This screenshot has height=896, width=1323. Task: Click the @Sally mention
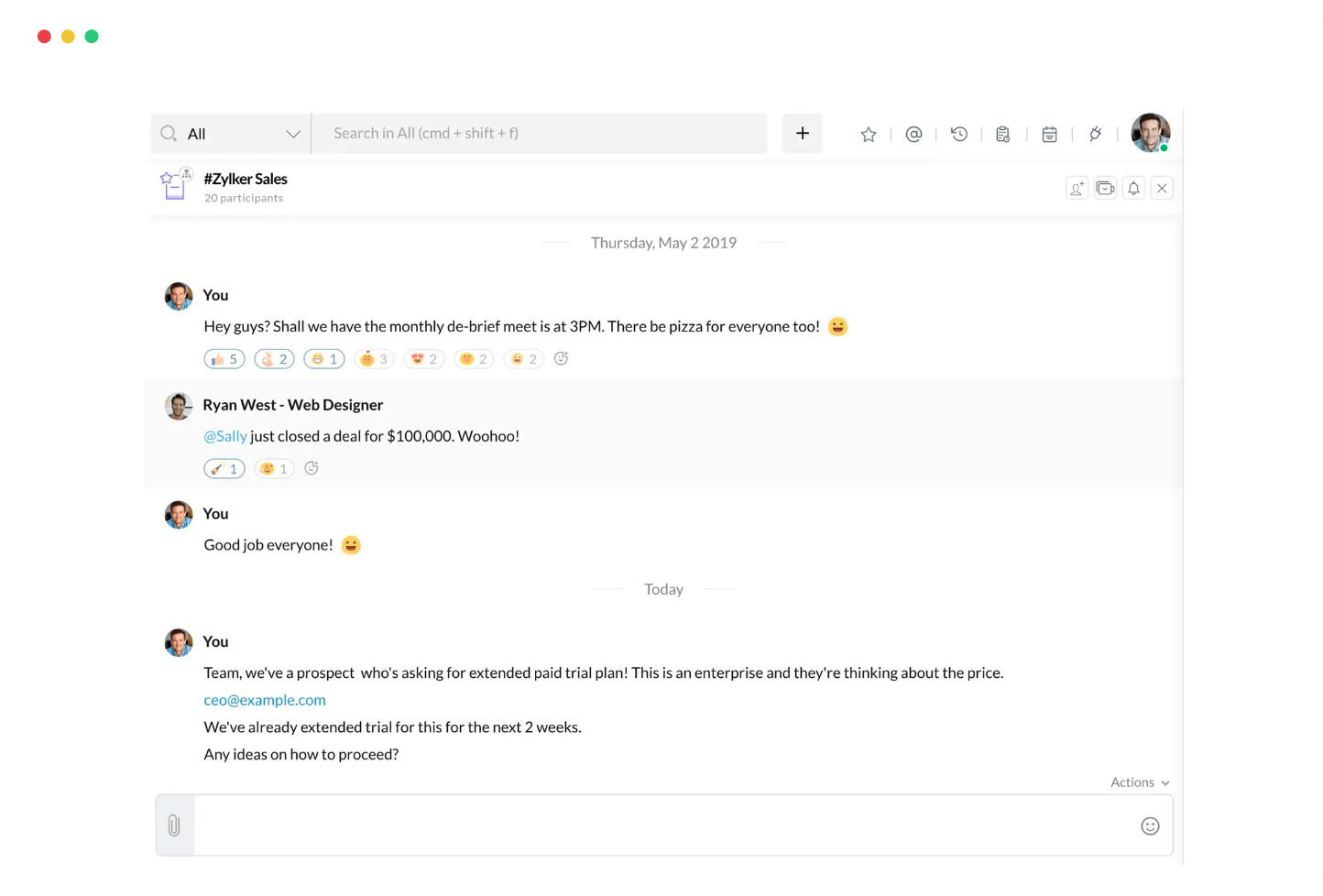225,436
